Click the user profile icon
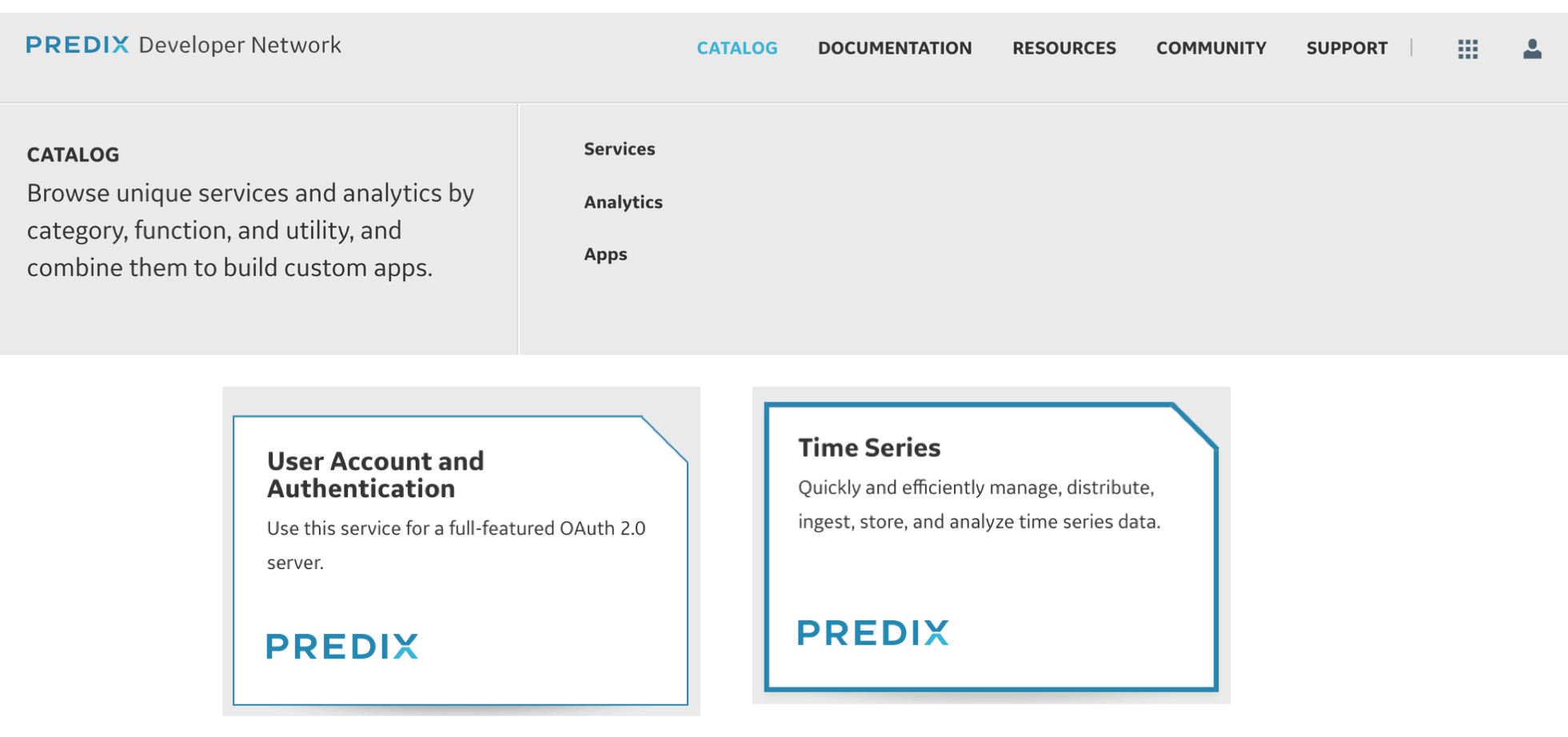 (1531, 49)
